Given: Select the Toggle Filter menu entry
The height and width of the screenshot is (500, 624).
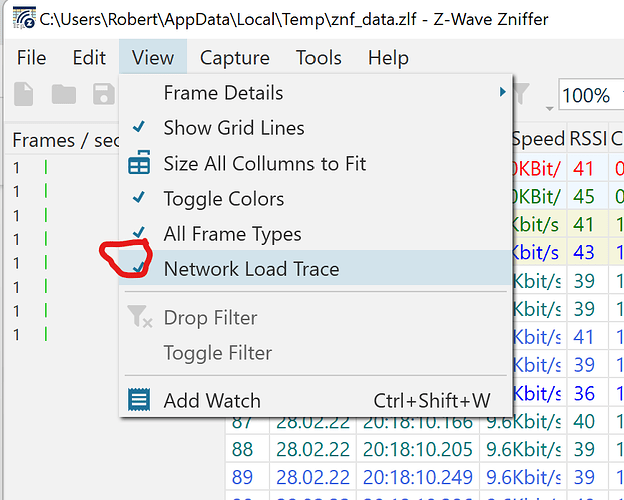Looking at the screenshot, I should click(218, 352).
